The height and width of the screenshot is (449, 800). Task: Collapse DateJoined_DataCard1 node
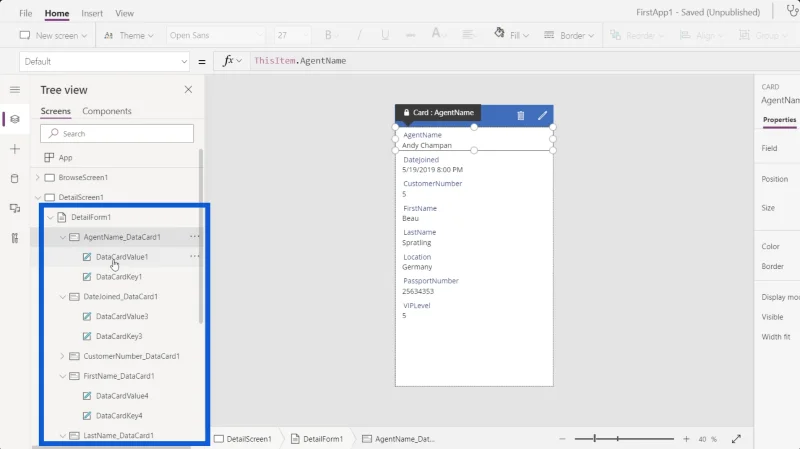[62, 297]
